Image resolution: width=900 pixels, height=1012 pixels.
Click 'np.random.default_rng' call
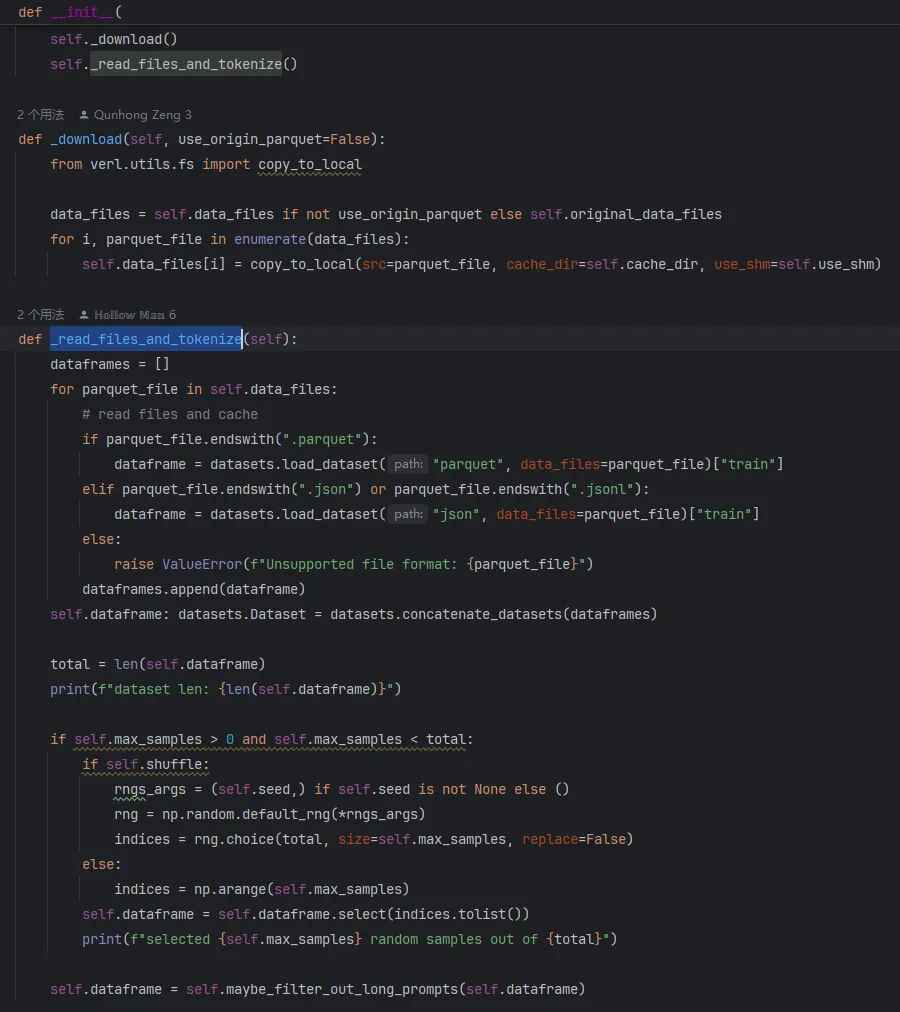246,815
